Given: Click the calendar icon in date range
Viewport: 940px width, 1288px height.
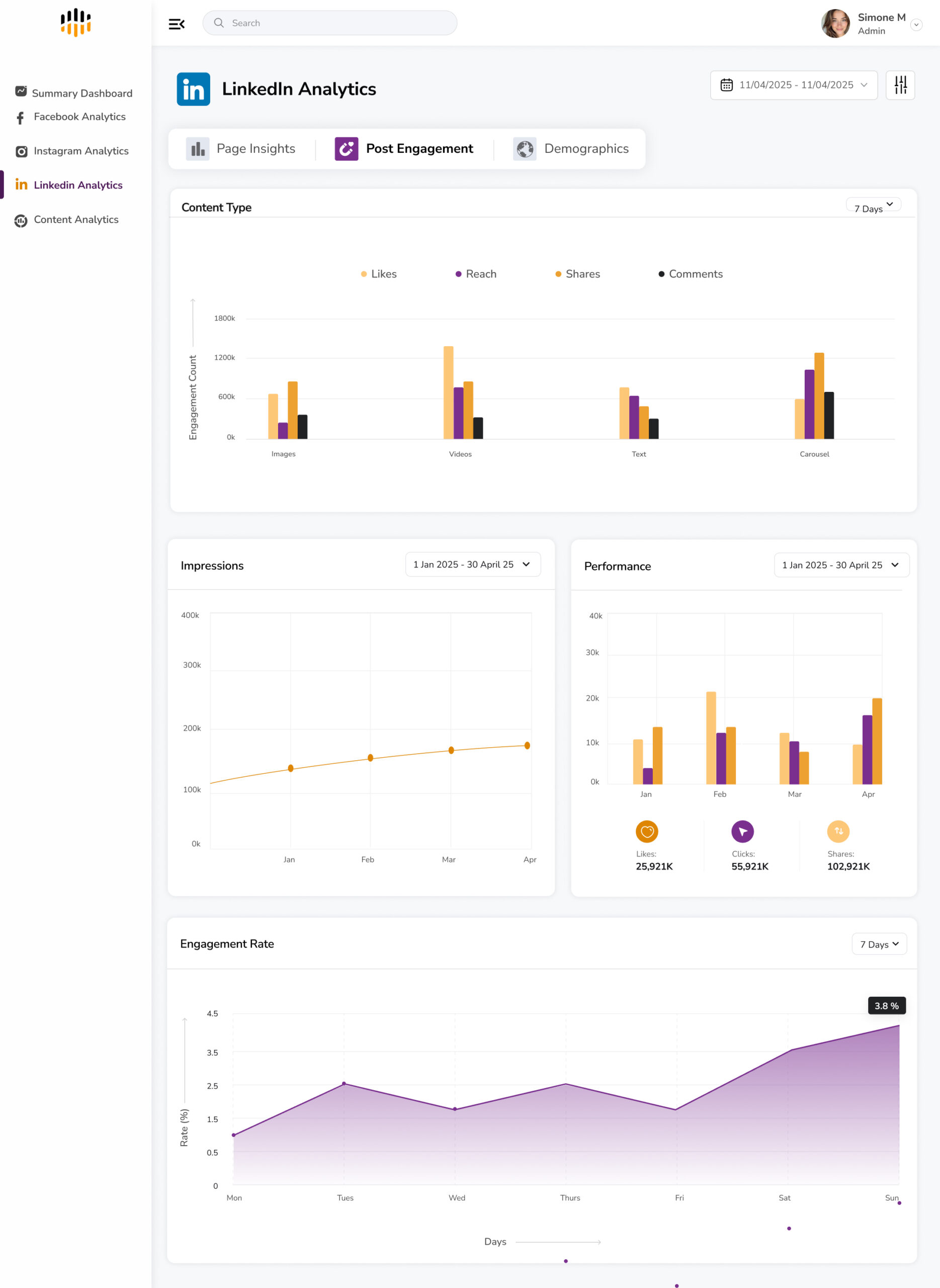Looking at the screenshot, I should (x=727, y=85).
